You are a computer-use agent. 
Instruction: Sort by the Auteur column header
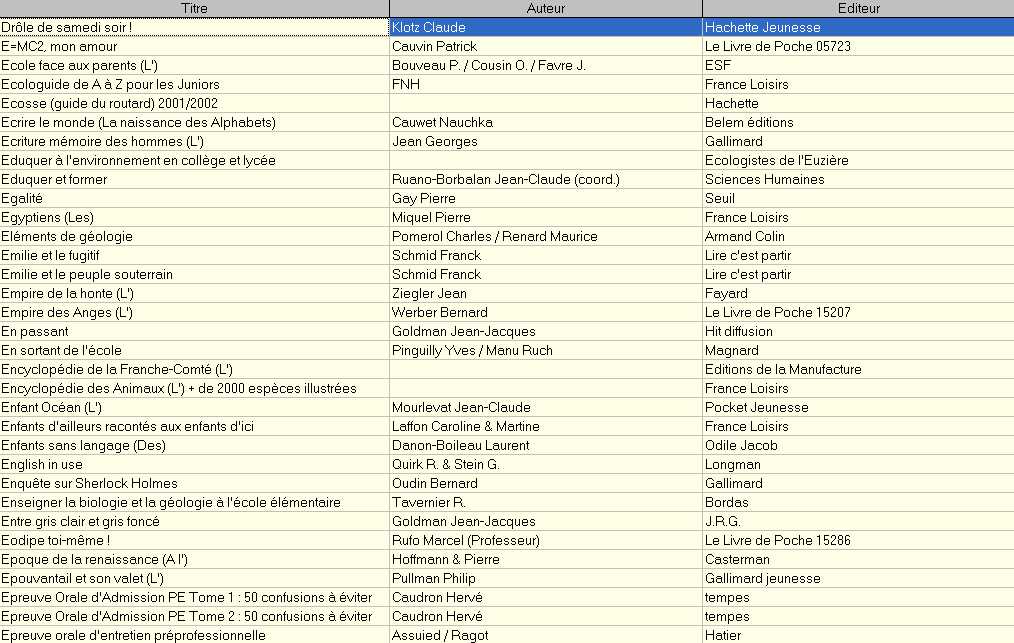pos(546,8)
